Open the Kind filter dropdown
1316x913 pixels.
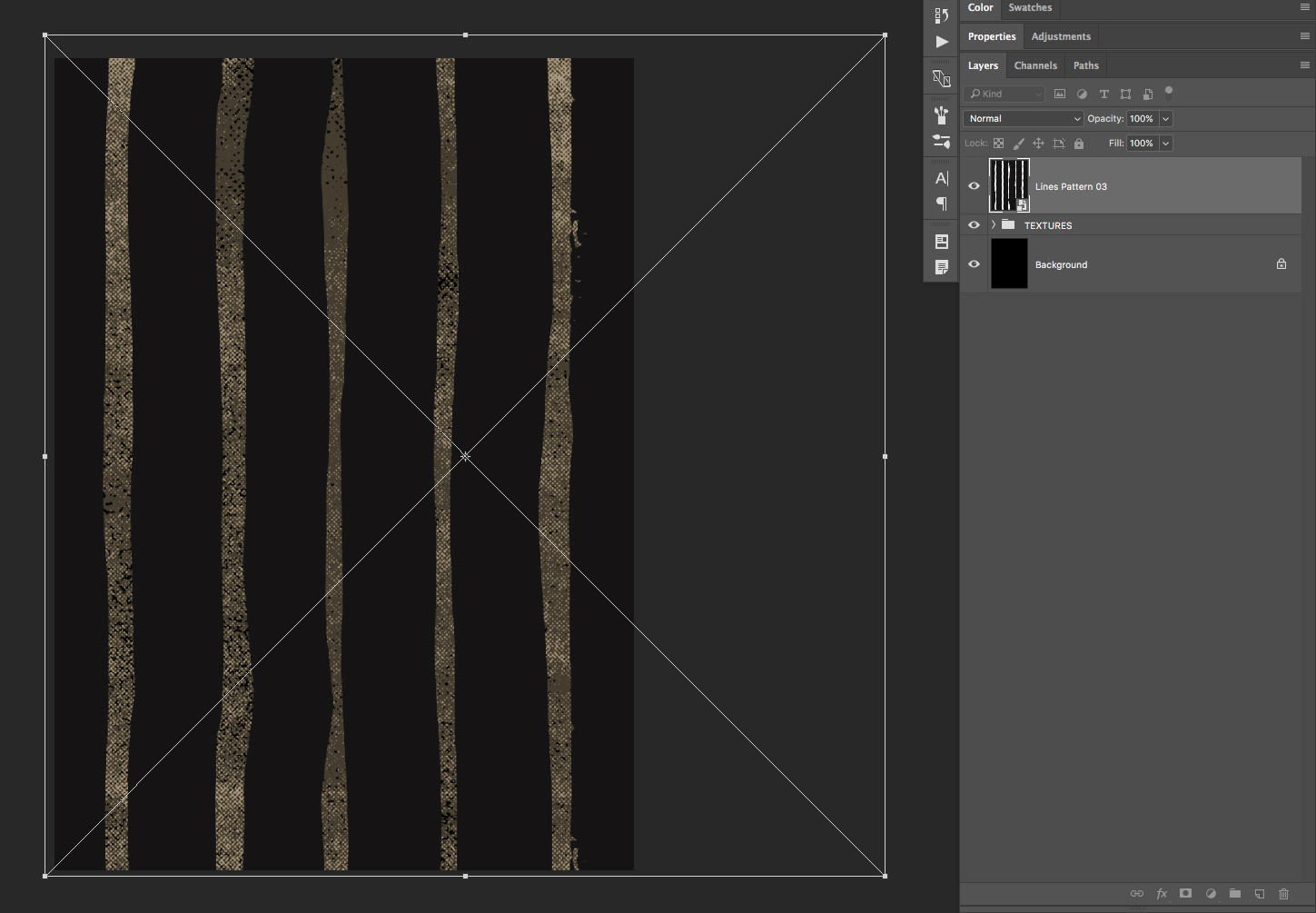point(1004,94)
